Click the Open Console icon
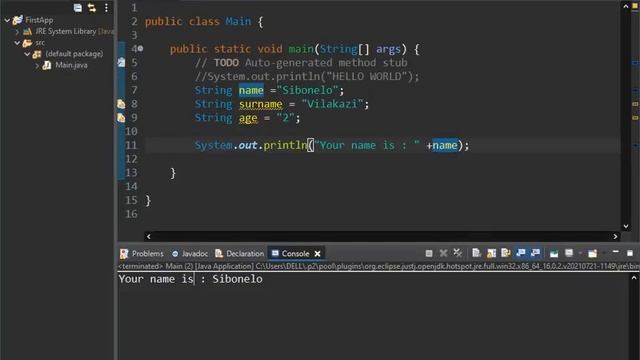The height and width of the screenshot is (360, 640). coord(592,253)
